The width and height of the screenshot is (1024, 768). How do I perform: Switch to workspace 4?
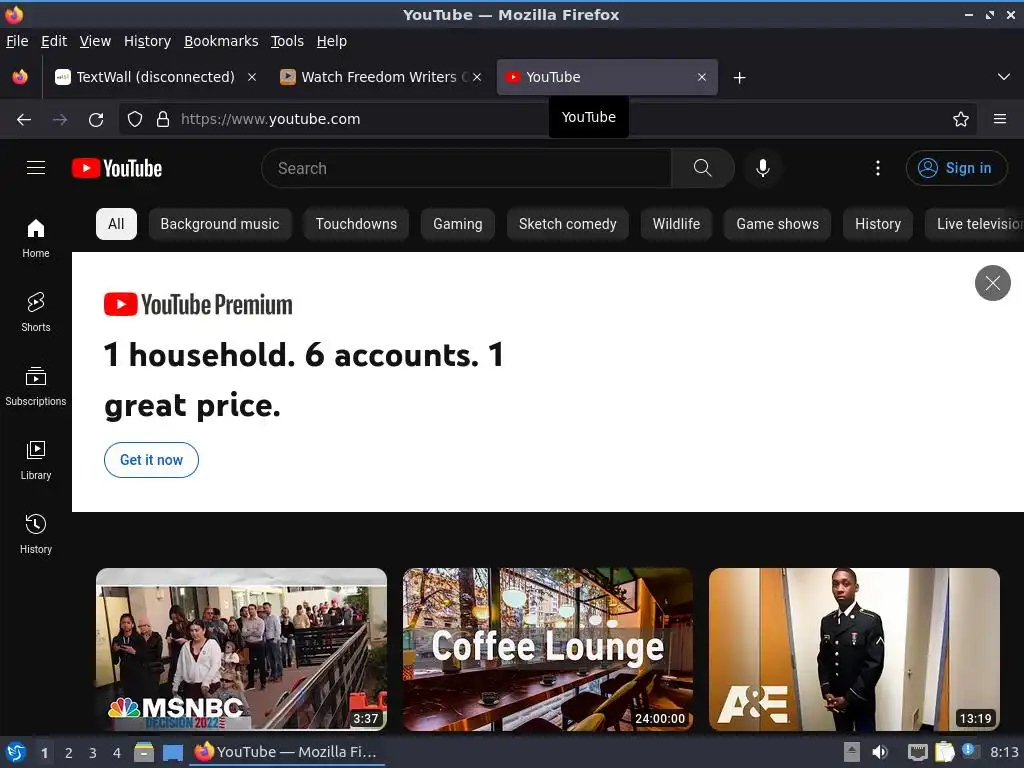pyautogui.click(x=117, y=753)
